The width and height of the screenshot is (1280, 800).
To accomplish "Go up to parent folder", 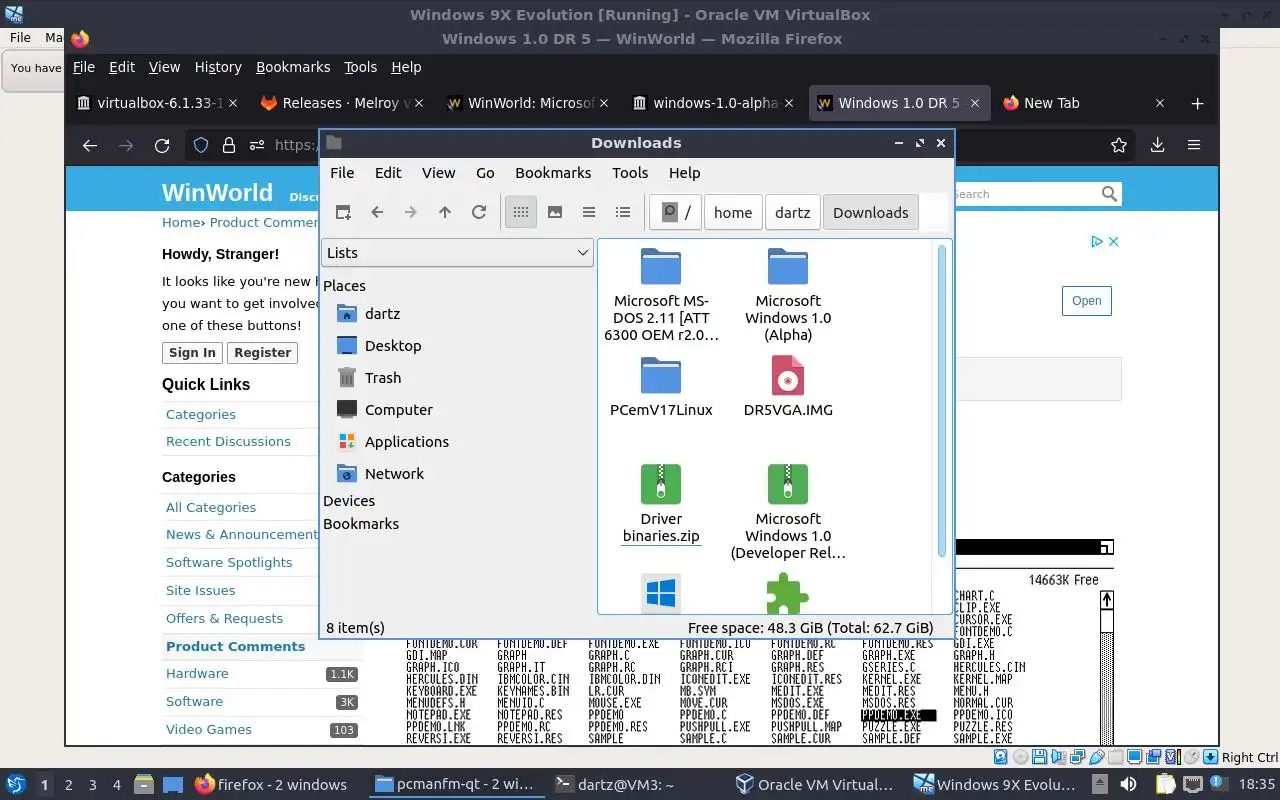I will point(445,212).
